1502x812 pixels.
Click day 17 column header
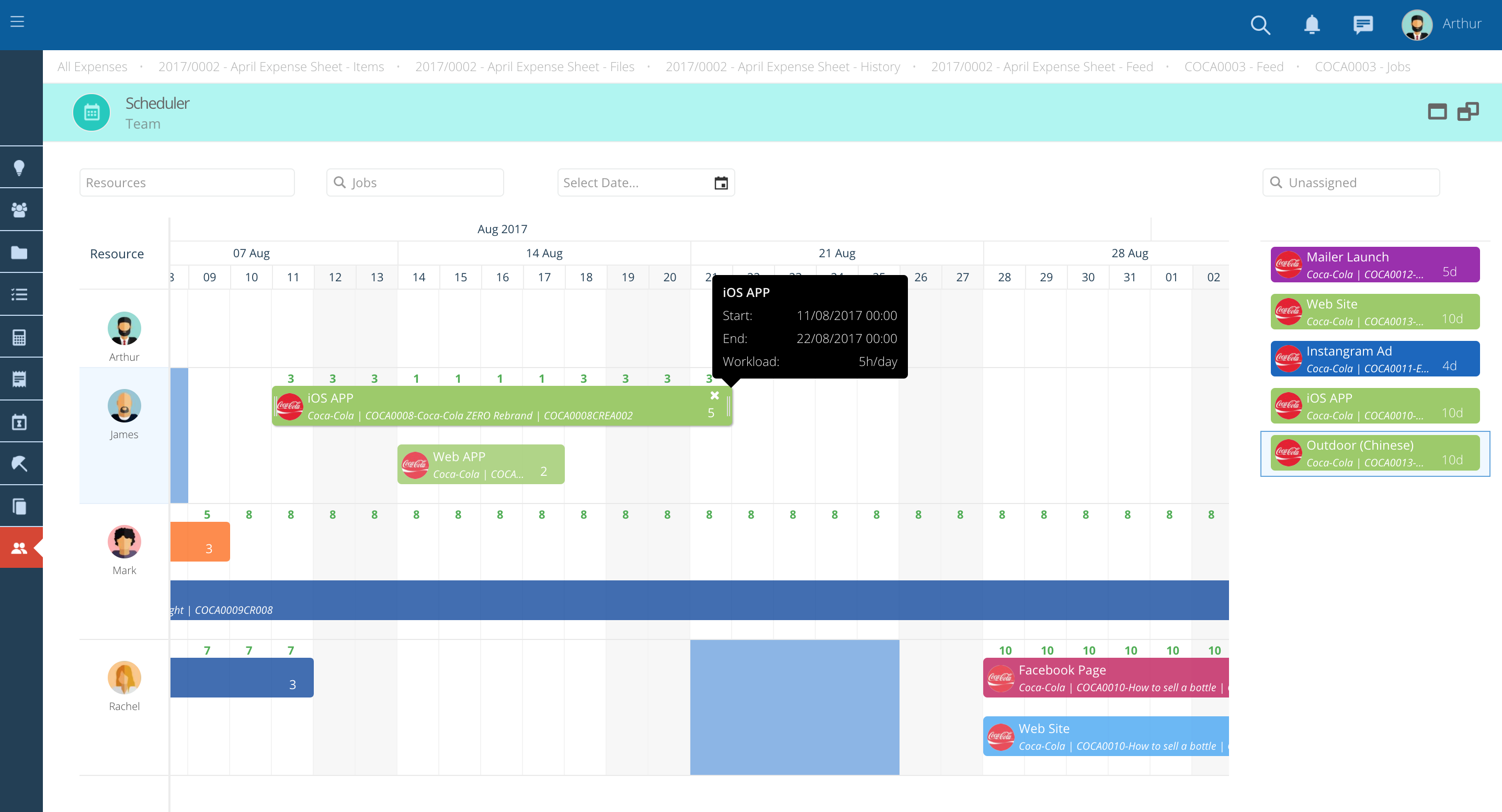[x=544, y=277]
